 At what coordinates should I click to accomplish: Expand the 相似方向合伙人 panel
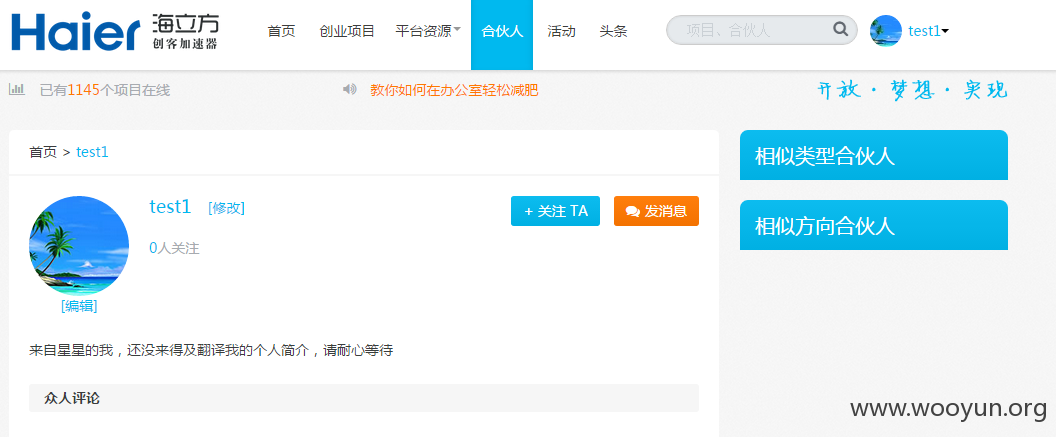(x=873, y=225)
